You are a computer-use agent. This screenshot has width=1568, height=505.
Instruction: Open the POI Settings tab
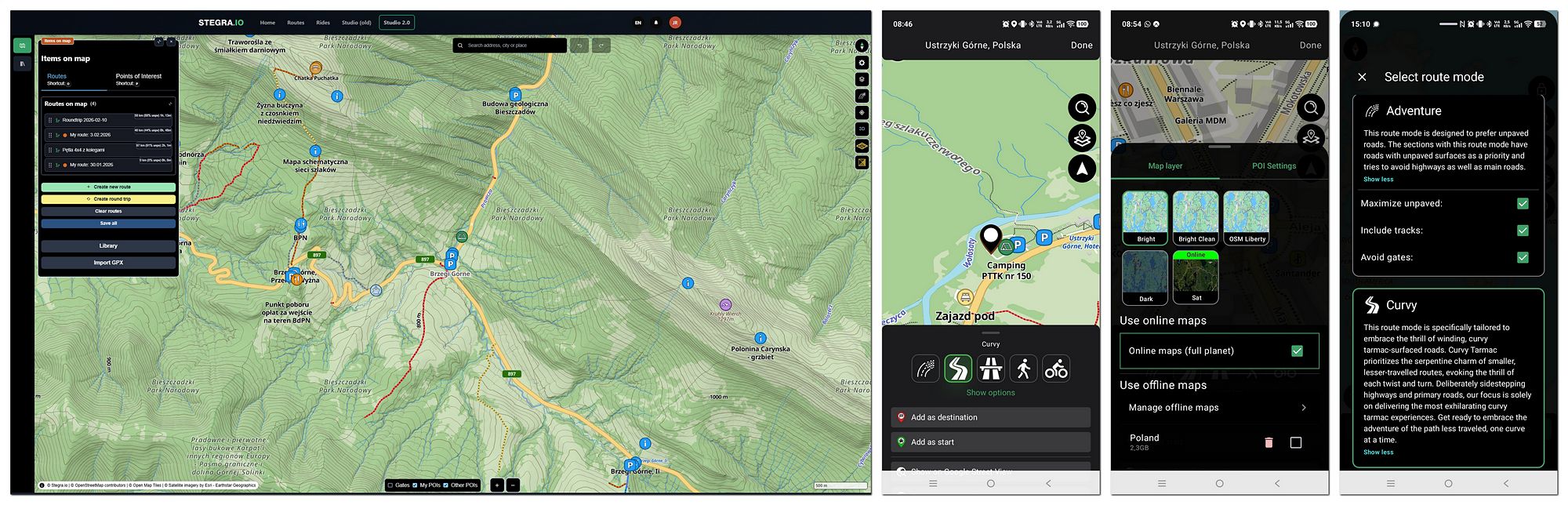click(x=1273, y=166)
